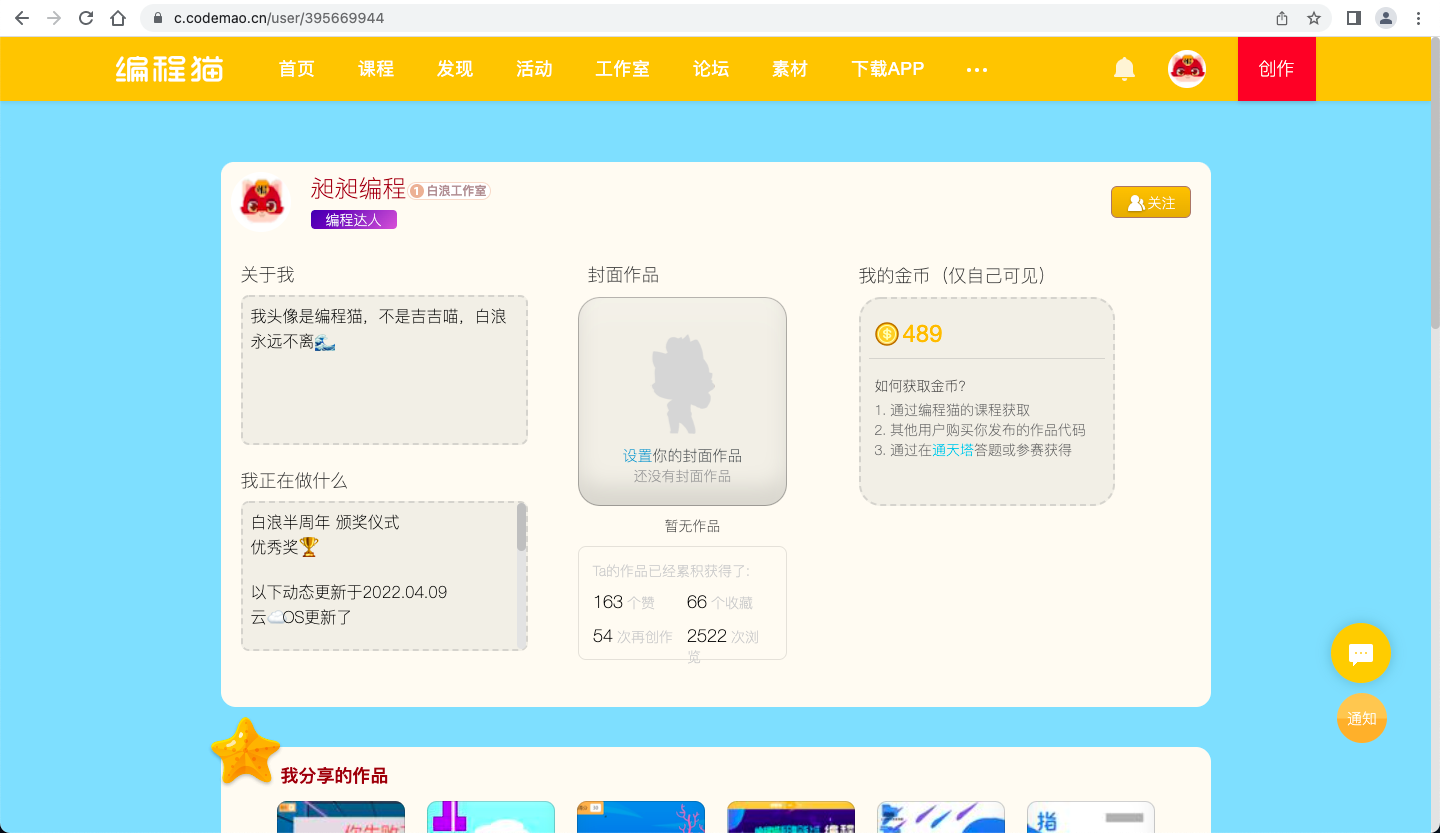Click the 封面作品 heading
Image resolution: width=1440 pixels, height=833 pixels.
click(623, 275)
